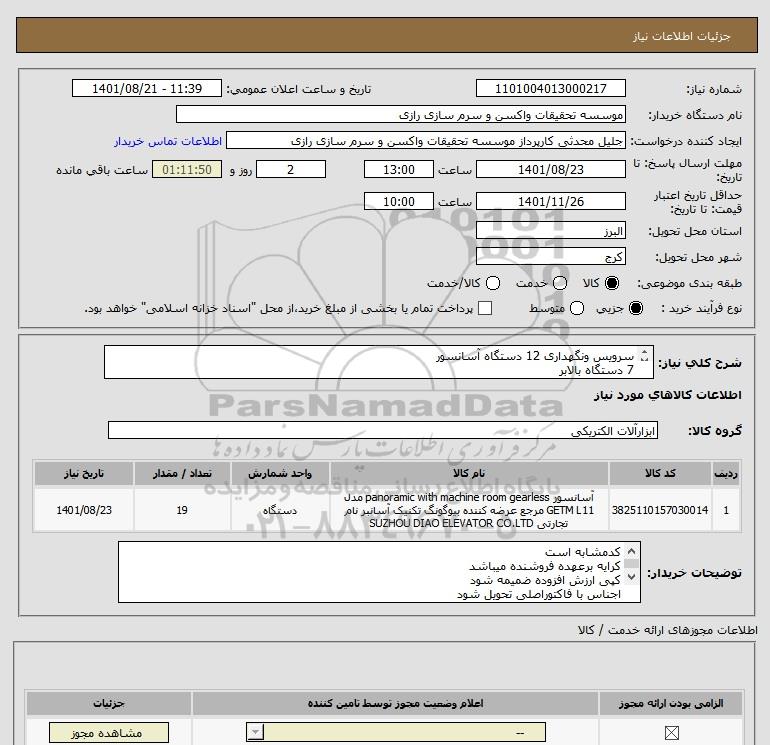The width and height of the screenshot is (770, 745).
Task: Select the خدمت radio button
Action: click(560, 283)
